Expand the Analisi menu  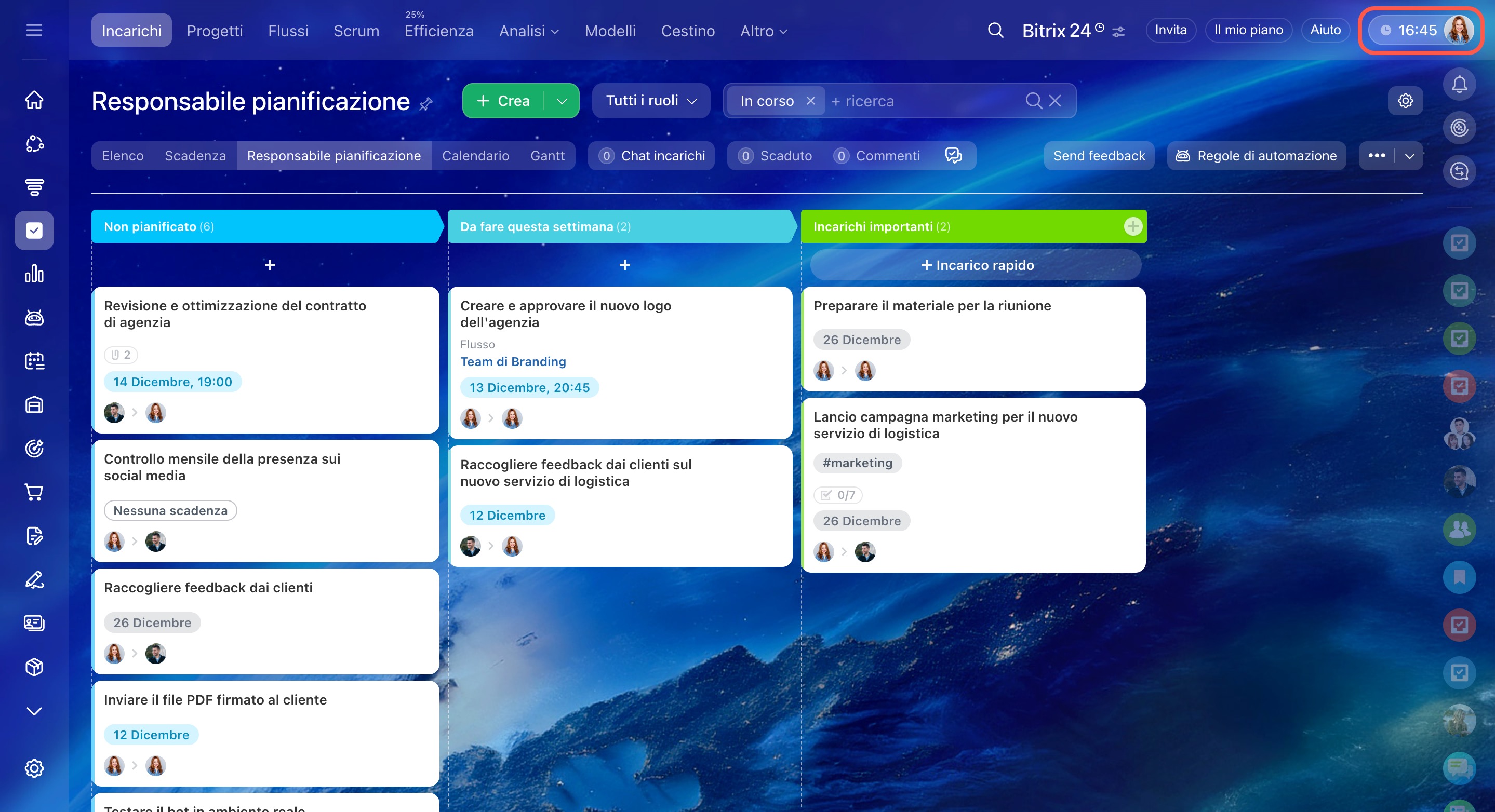click(x=528, y=31)
